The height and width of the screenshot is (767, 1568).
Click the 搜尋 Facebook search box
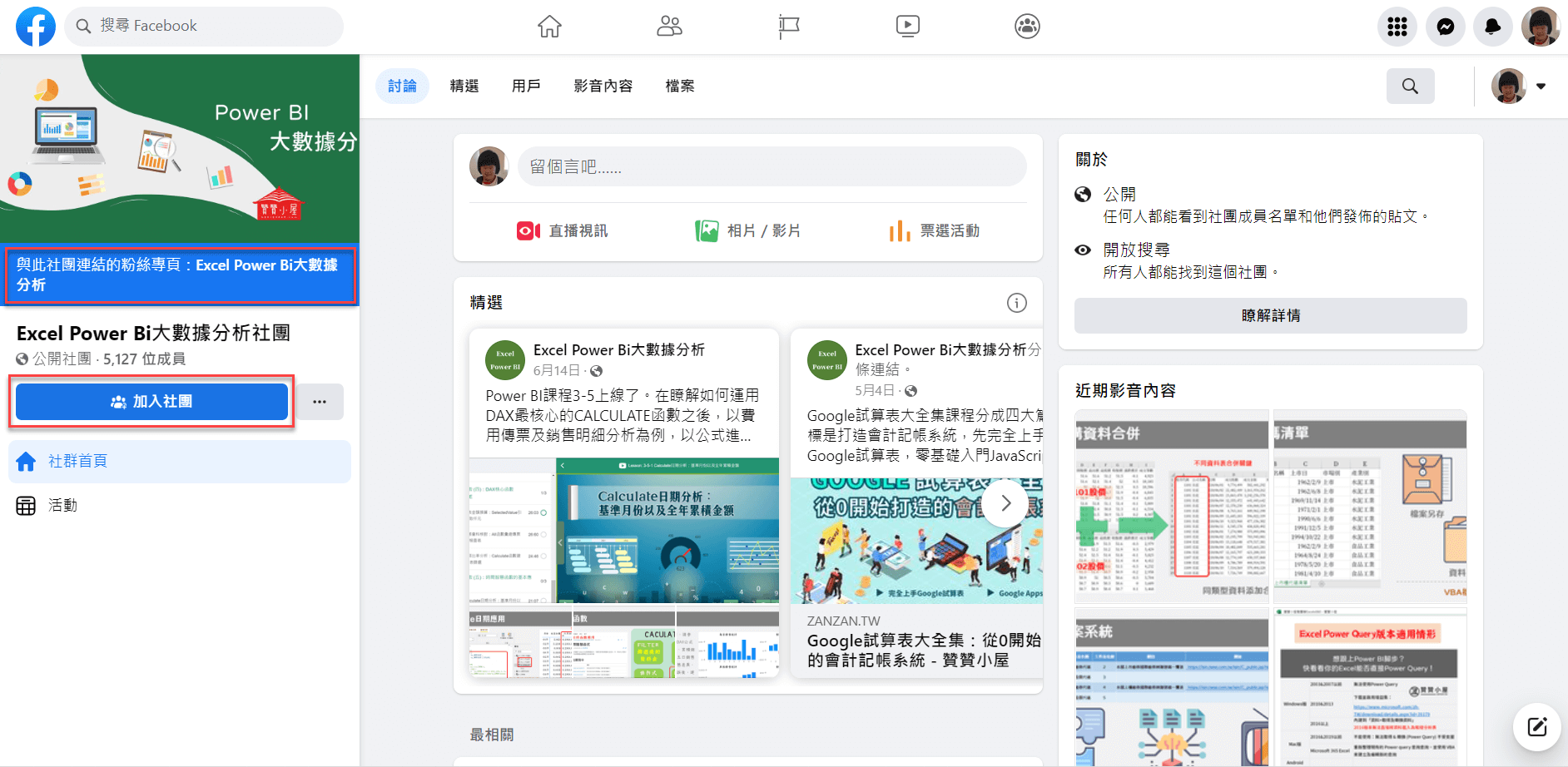pos(204,27)
